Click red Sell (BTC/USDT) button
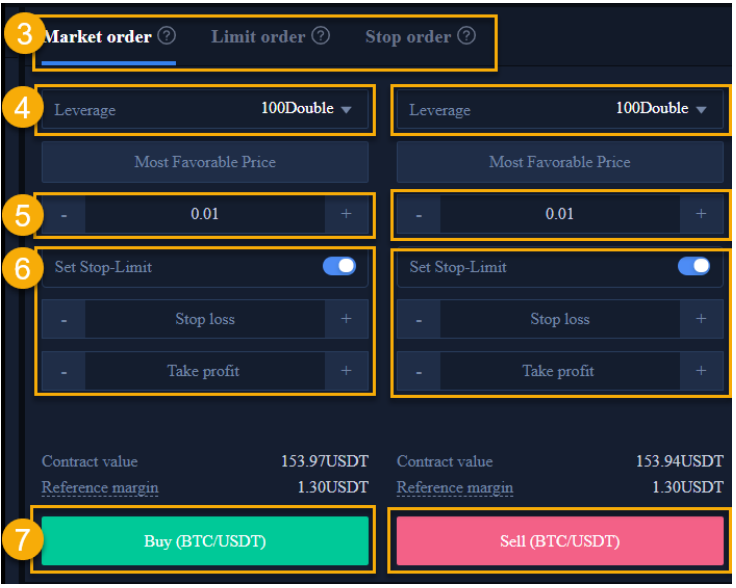 [x=560, y=541]
